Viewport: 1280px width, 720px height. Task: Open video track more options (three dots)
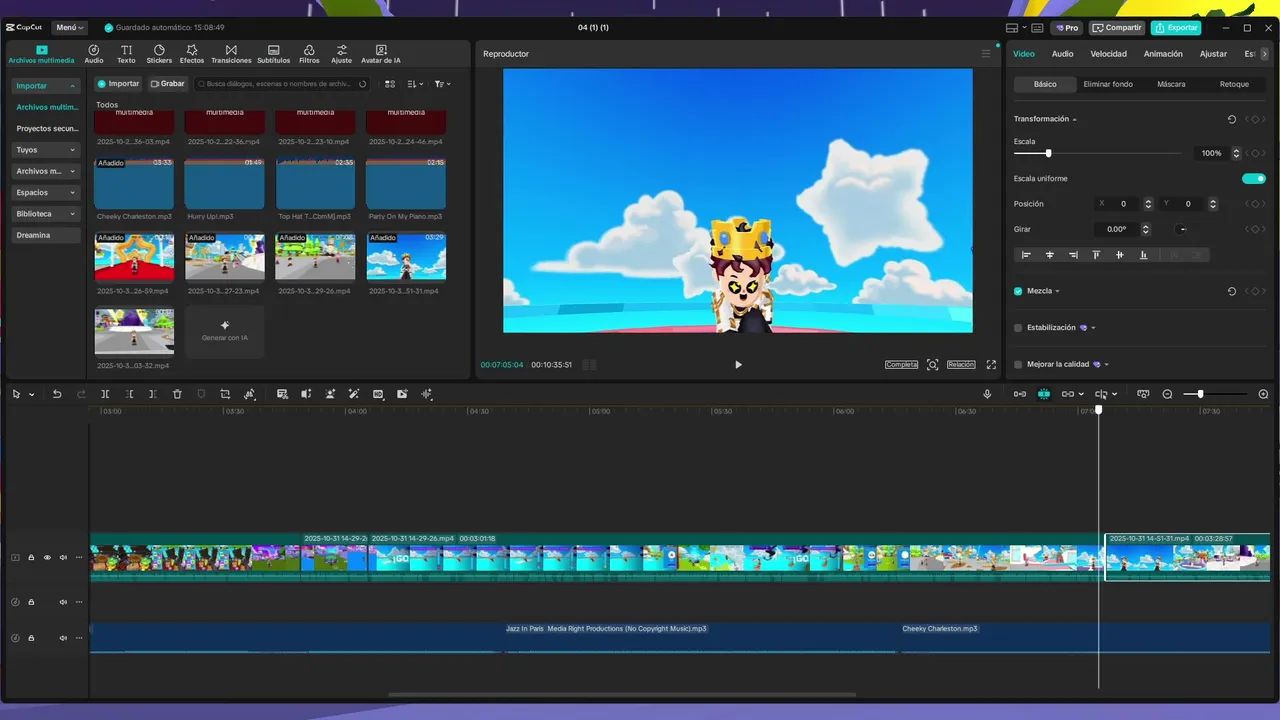click(79, 558)
